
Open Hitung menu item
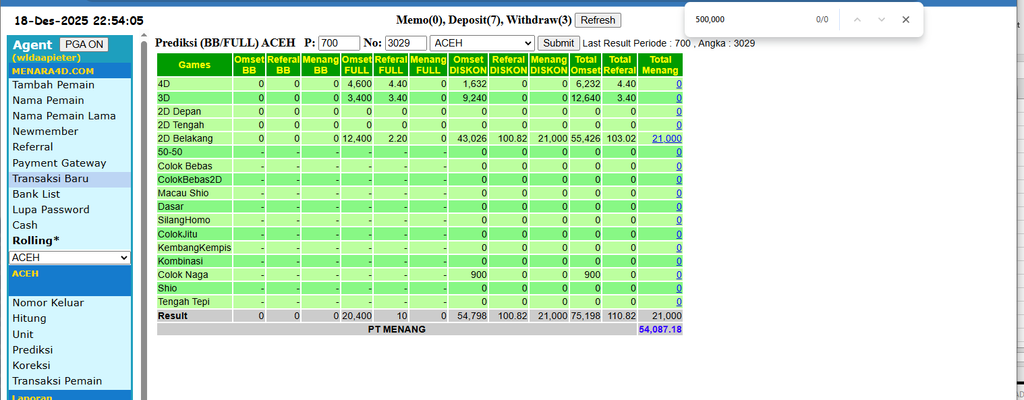pos(29,318)
